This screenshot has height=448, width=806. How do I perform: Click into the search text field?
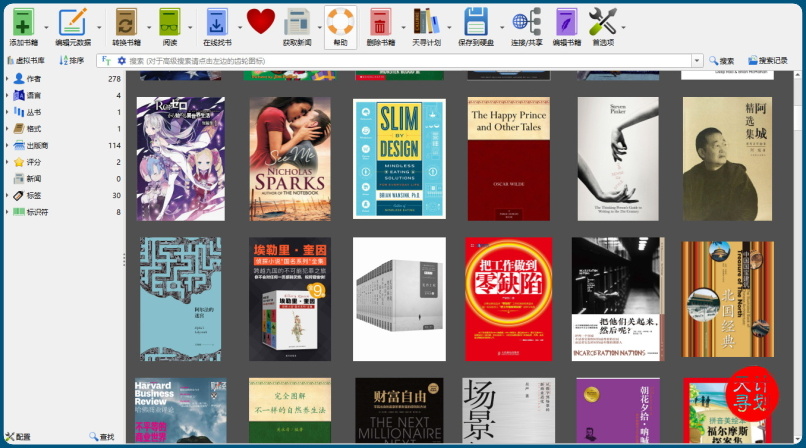400,61
